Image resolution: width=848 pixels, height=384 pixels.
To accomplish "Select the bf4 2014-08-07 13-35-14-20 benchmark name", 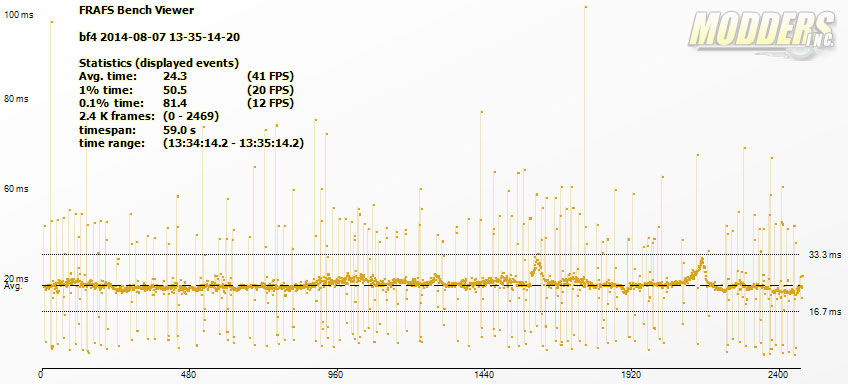I will (160, 37).
